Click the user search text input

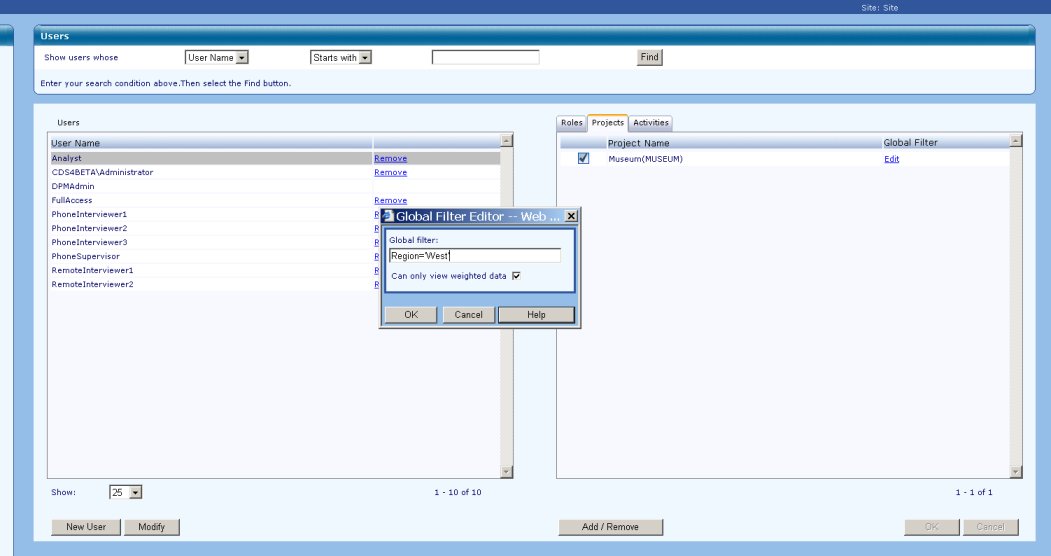(x=485, y=58)
